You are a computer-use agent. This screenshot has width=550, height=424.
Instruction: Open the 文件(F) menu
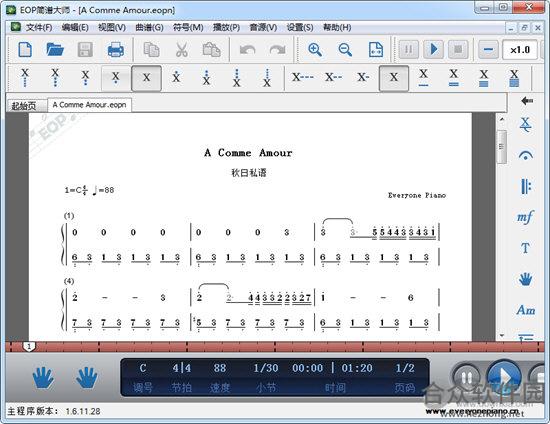tap(39, 27)
